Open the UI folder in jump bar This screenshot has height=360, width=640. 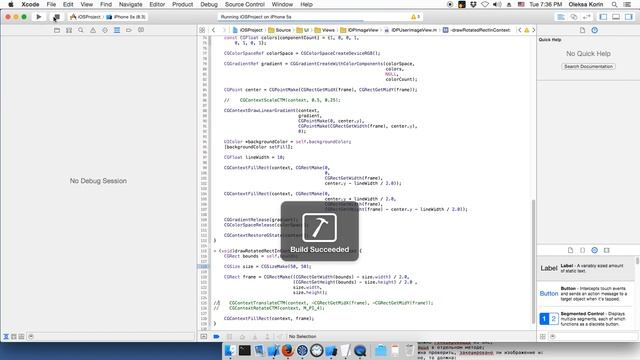(303, 30)
